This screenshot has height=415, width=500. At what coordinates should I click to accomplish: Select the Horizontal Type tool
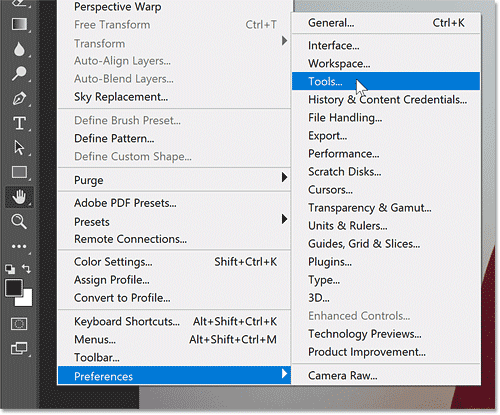19,123
